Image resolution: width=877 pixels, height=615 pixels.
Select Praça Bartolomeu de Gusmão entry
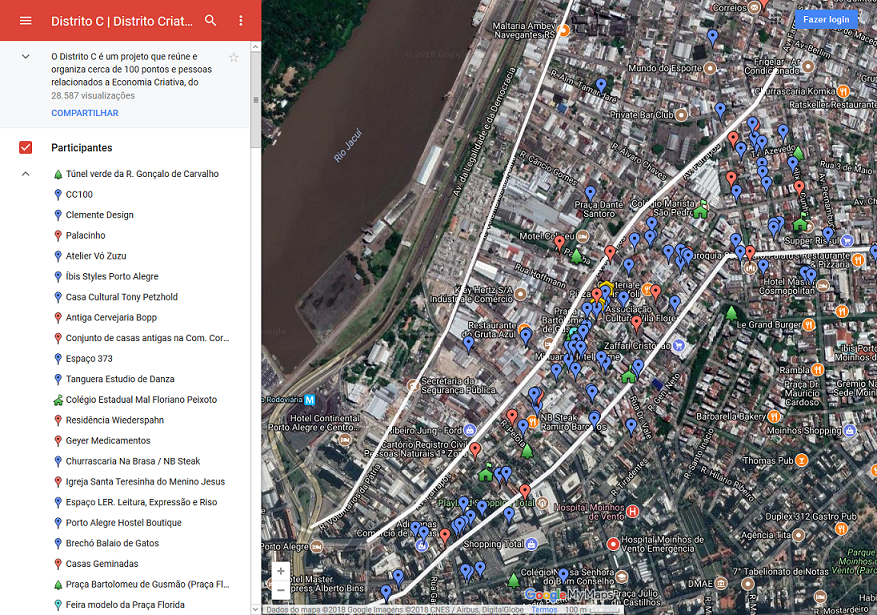(148, 584)
